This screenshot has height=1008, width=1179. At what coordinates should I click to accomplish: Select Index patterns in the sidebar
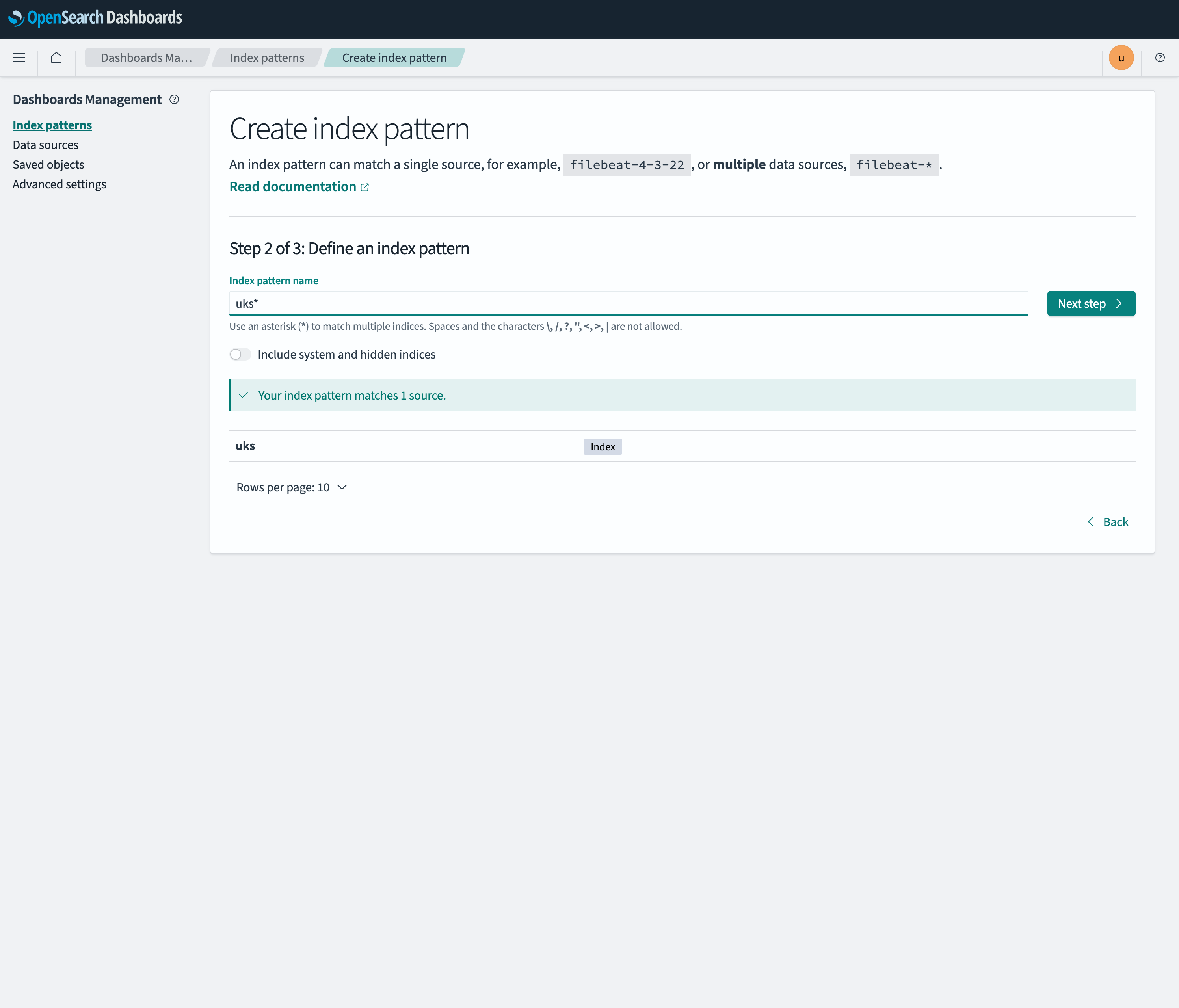point(52,125)
